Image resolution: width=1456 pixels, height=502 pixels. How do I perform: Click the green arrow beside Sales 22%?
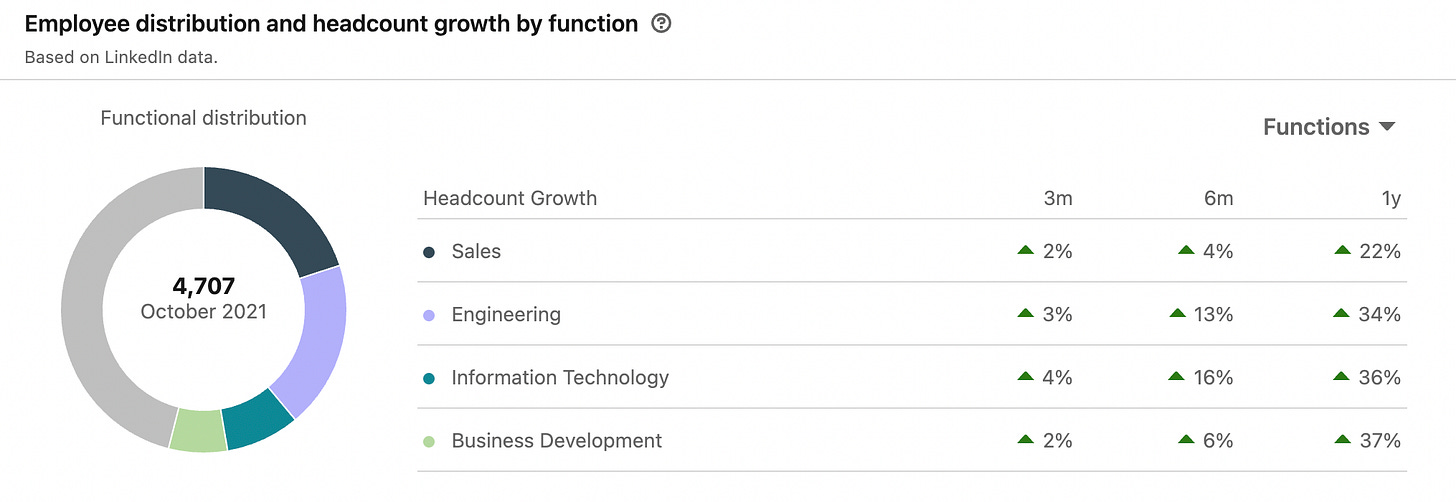pyautogui.click(x=1342, y=251)
